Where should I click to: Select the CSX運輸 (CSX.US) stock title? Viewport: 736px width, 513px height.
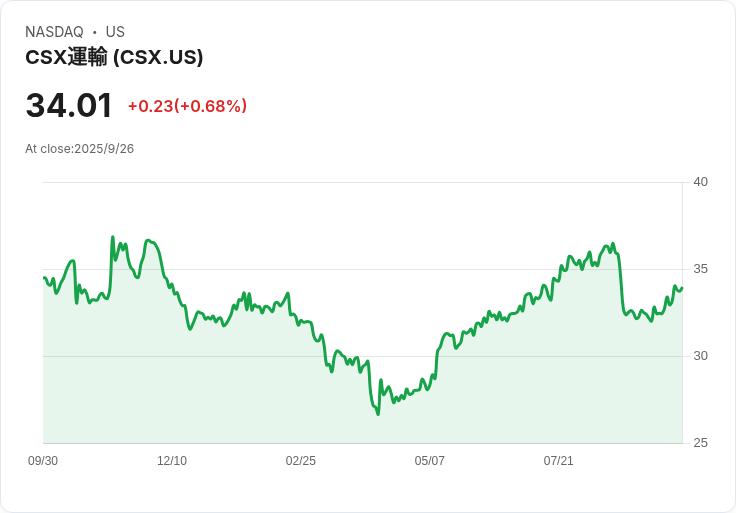114,57
